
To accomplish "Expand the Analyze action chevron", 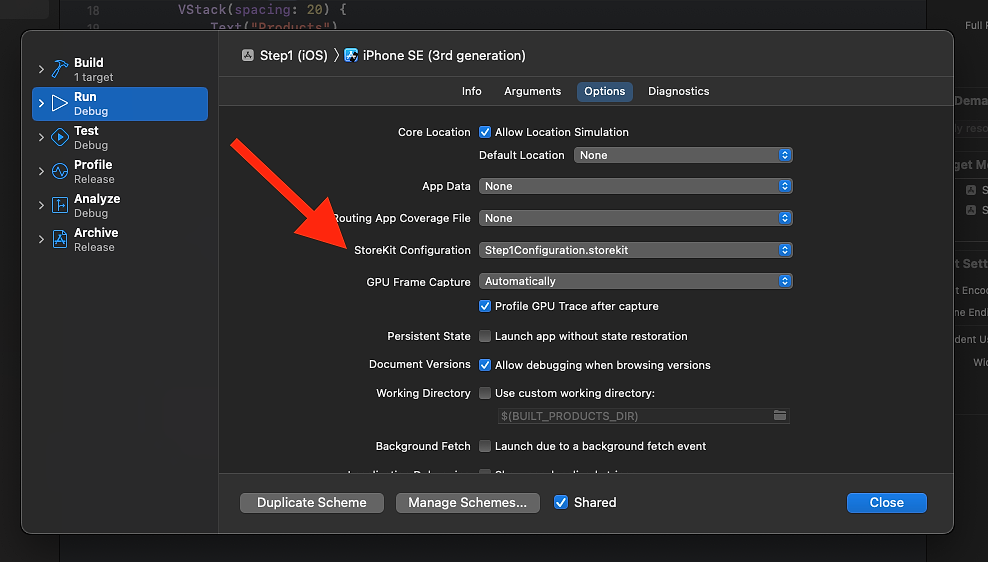I will (42, 205).
